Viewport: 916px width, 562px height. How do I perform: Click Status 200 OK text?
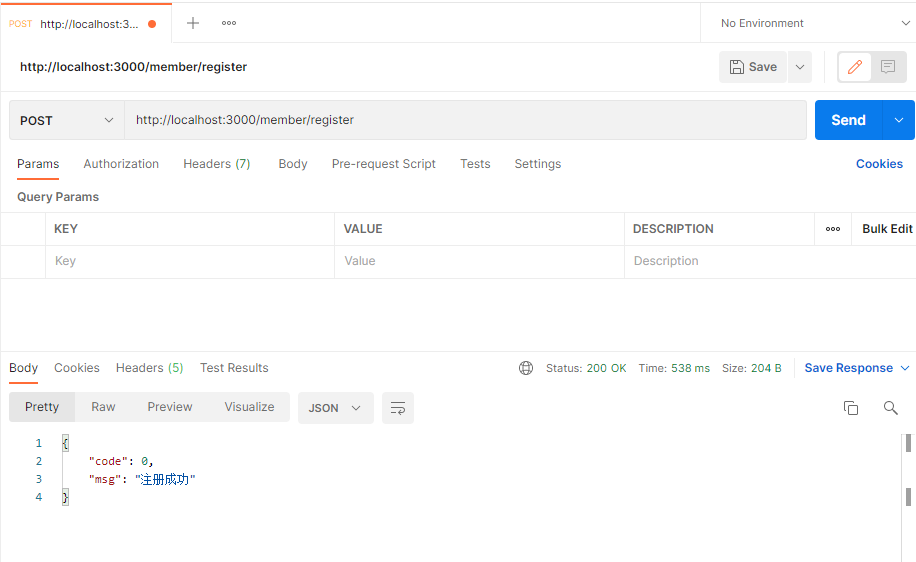coord(586,368)
